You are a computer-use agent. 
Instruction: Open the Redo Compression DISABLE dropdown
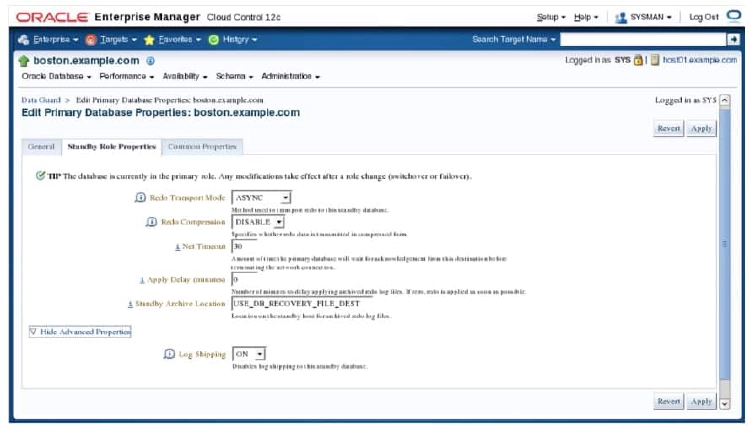tap(258, 222)
